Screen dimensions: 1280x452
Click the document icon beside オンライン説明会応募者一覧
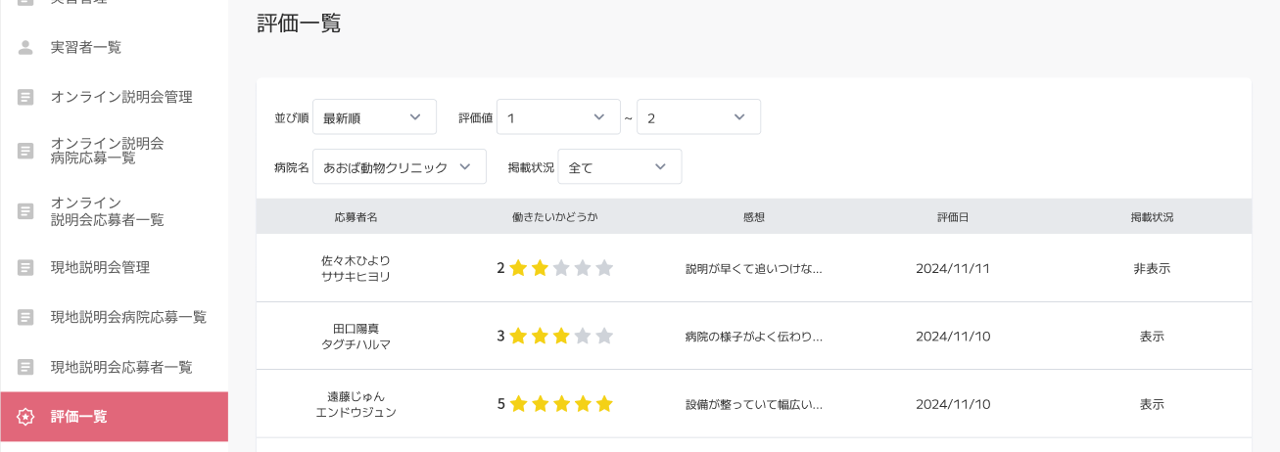tap(26, 211)
